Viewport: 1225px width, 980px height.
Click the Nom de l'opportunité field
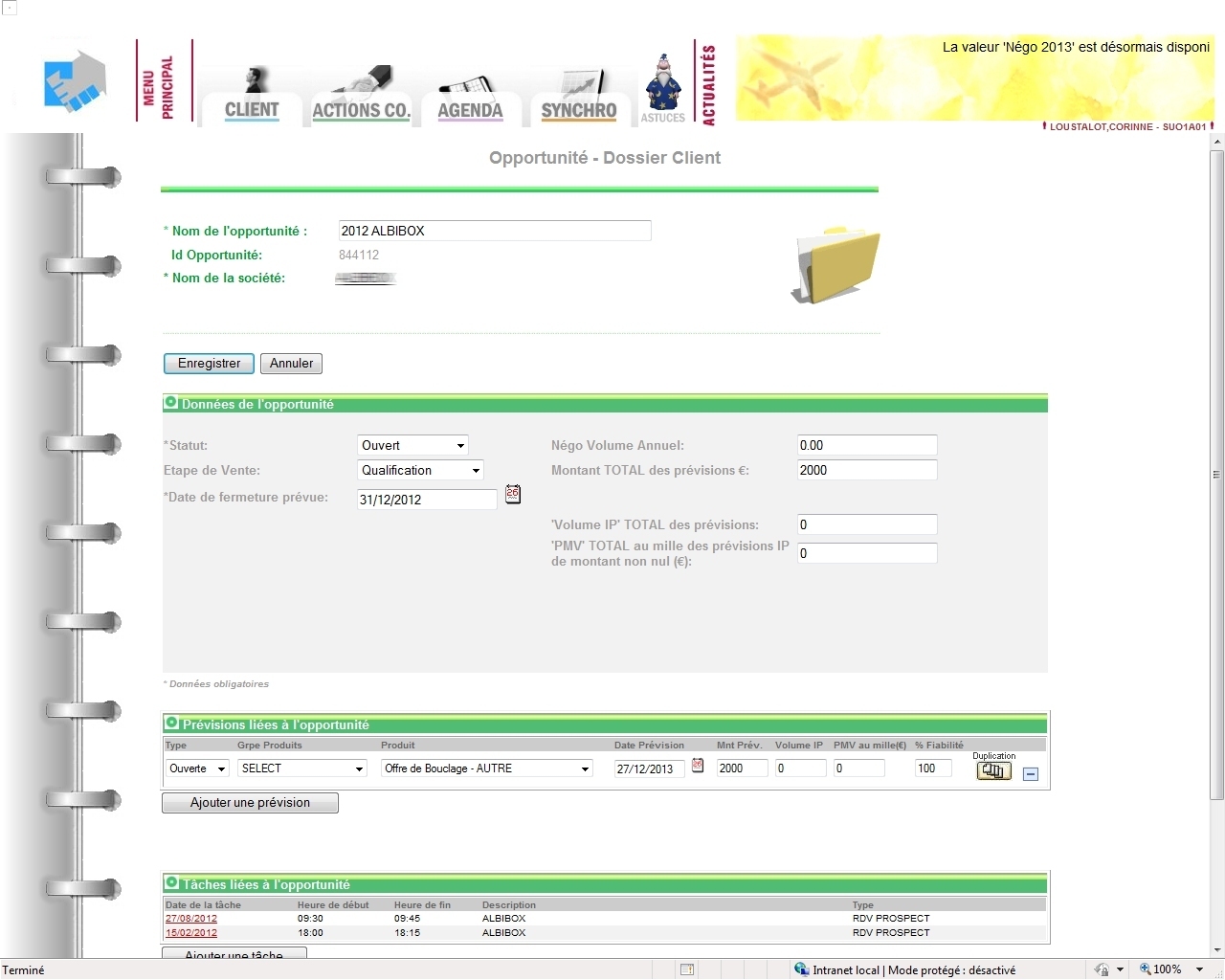pyautogui.click(x=494, y=231)
